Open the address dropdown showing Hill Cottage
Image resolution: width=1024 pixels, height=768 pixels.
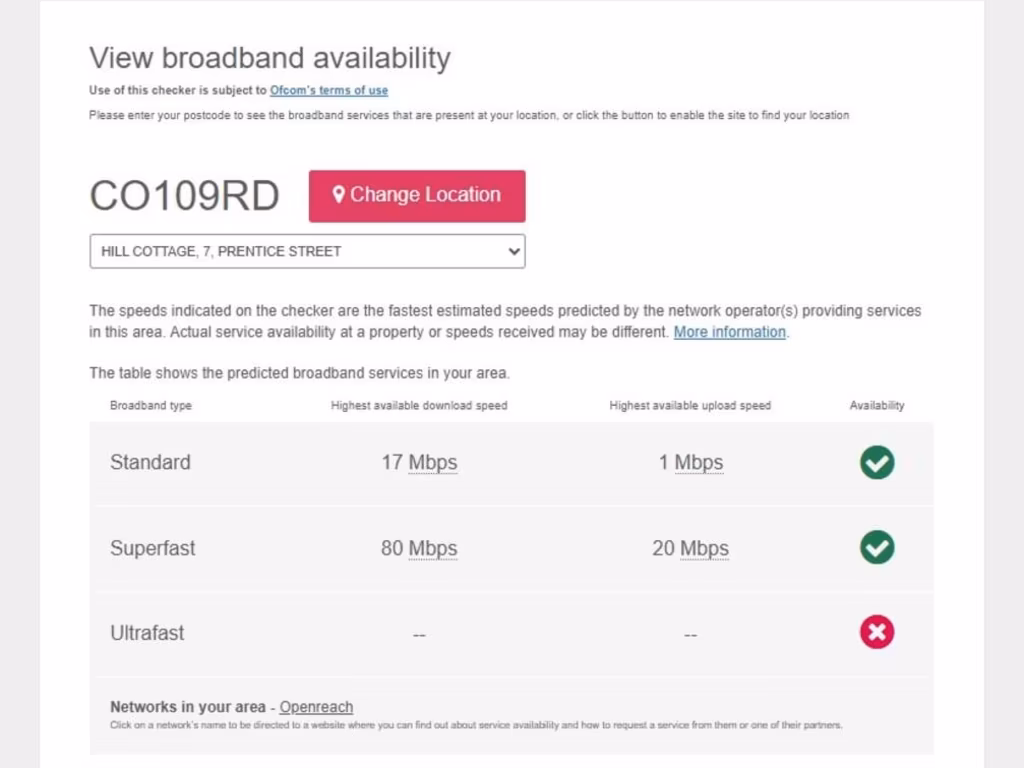point(307,251)
